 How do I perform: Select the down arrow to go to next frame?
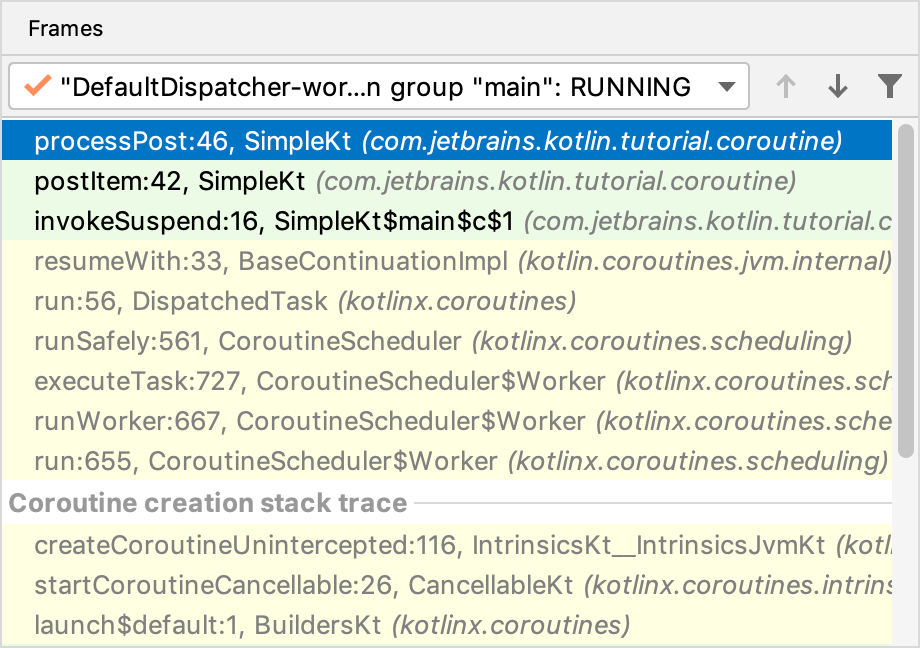[837, 87]
